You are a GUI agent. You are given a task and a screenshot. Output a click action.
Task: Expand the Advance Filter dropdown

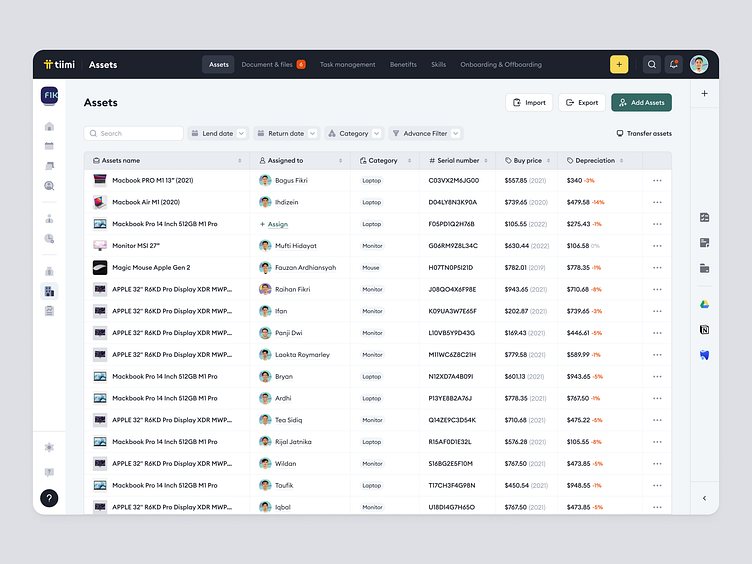(x=425, y=133)
